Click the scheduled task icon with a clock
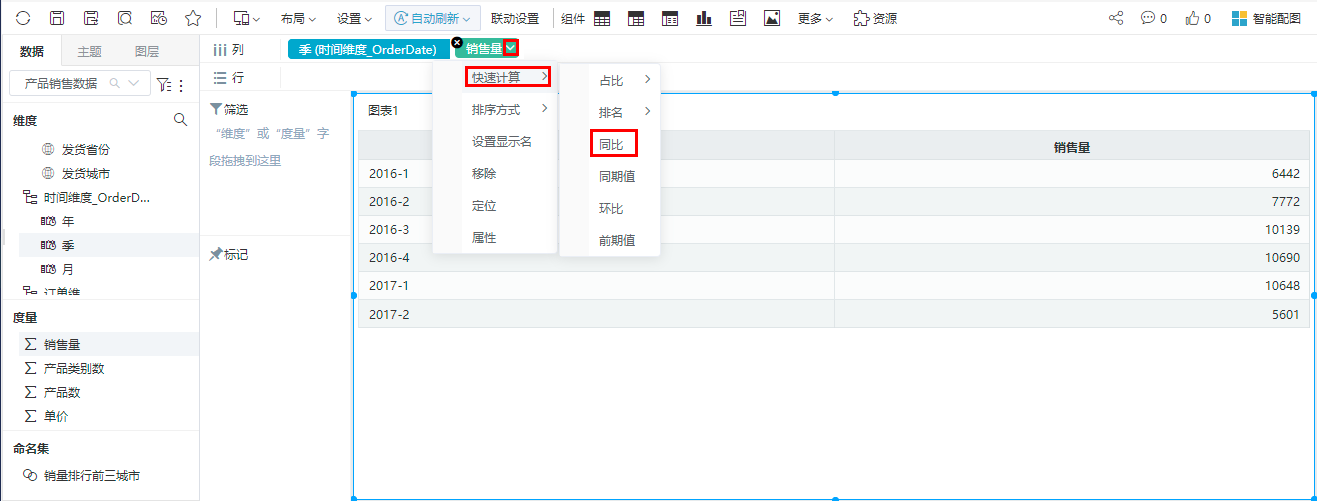This screenshot has width=1317, height=501. pos(158,18)
